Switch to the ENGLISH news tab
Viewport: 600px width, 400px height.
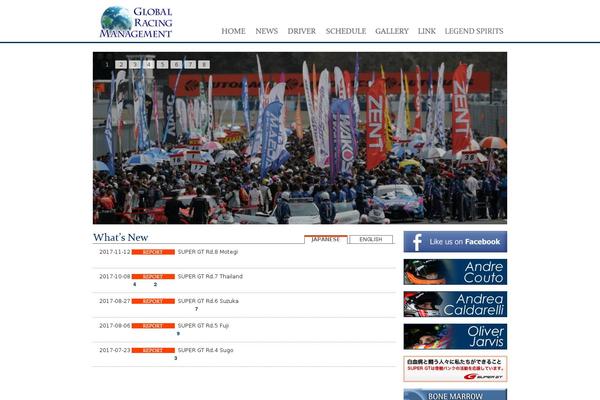pyautogui.click(x=371, y=239)
